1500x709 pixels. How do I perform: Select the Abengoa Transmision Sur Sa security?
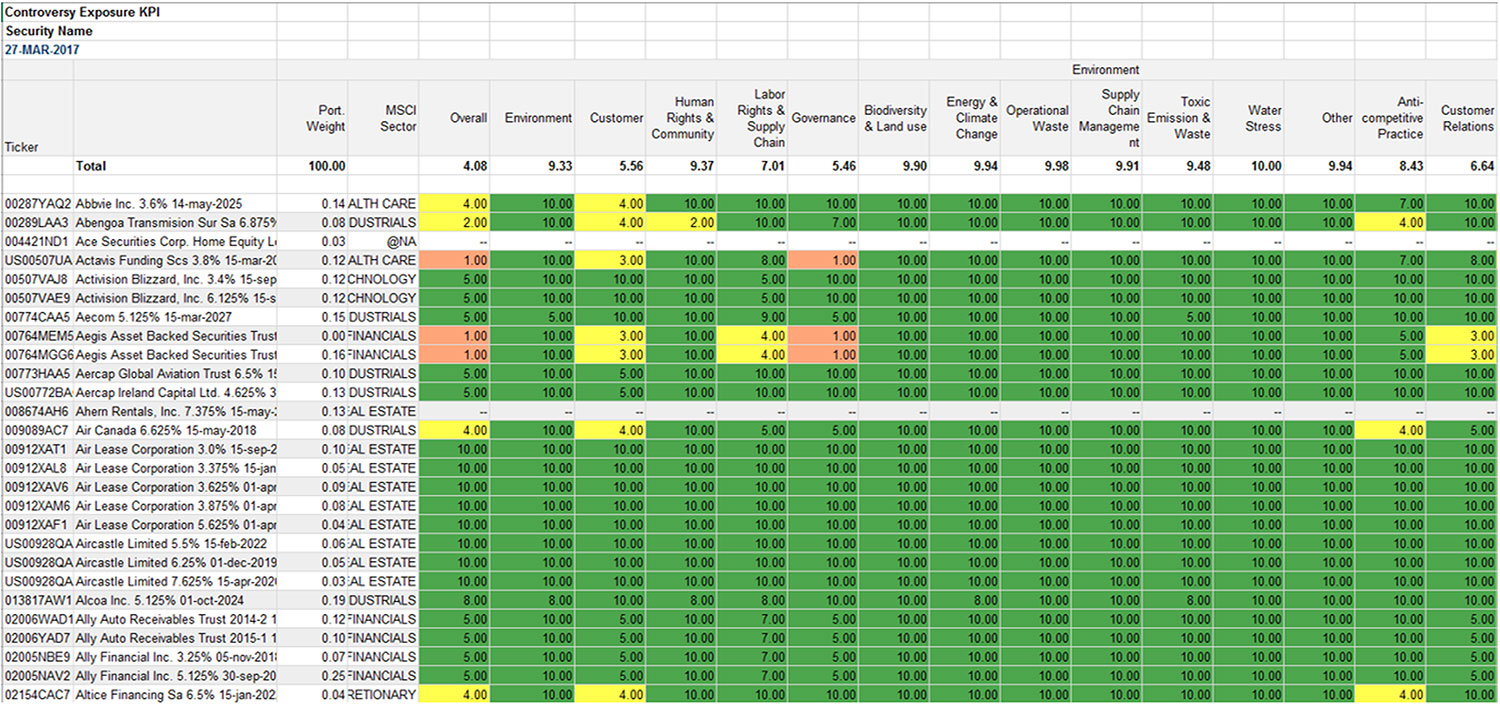[176, 223]
